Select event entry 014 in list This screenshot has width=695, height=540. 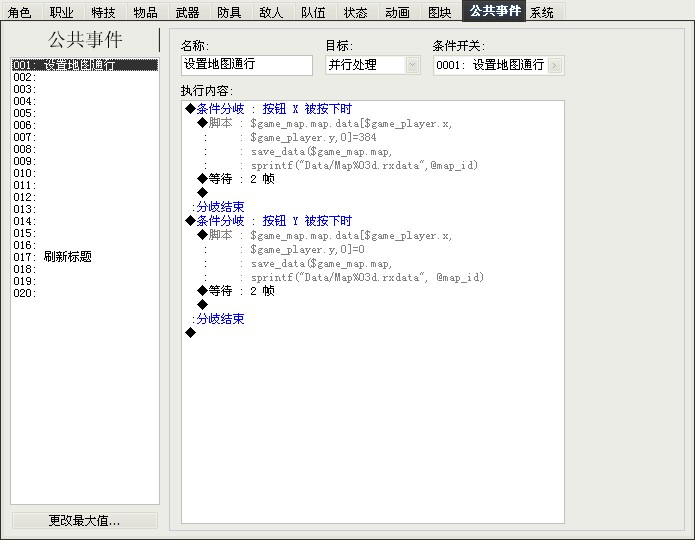pos(85,221)
